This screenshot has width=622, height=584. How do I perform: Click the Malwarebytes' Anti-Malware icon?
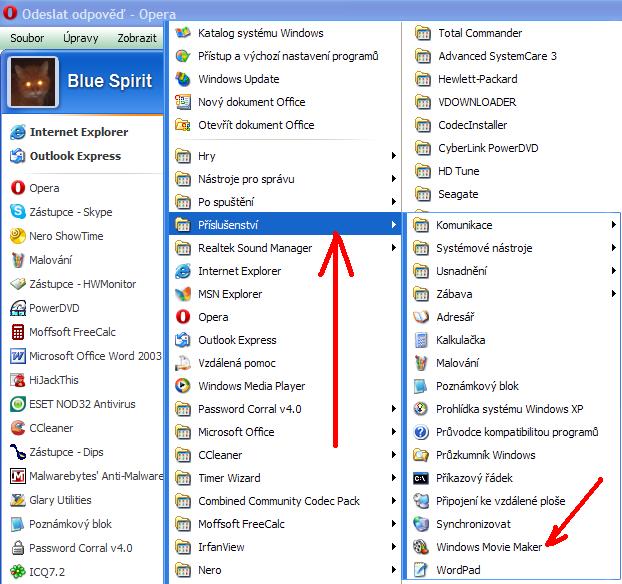click(18, 476)
